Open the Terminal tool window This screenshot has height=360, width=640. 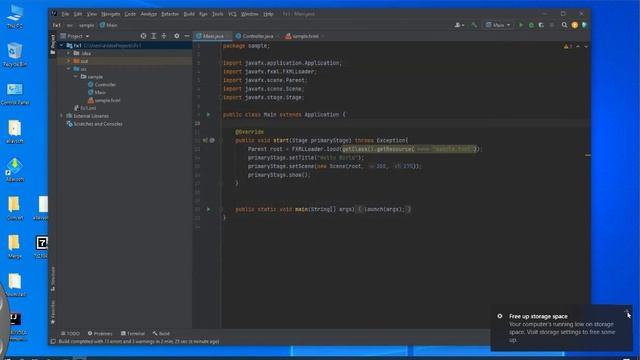point(133,333)
